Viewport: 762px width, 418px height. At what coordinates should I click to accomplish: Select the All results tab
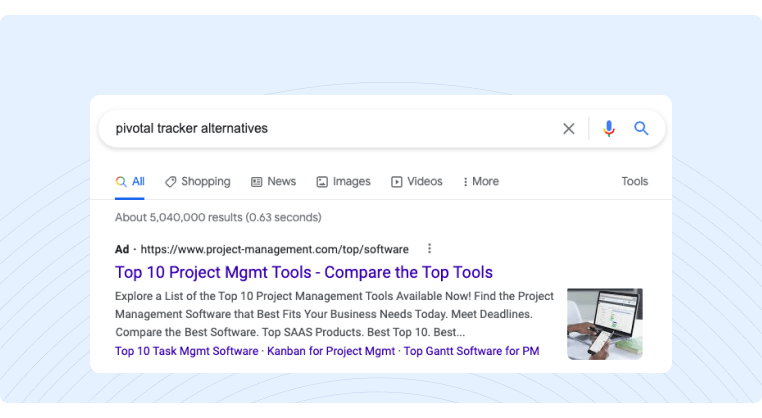(x=130, y=181)
